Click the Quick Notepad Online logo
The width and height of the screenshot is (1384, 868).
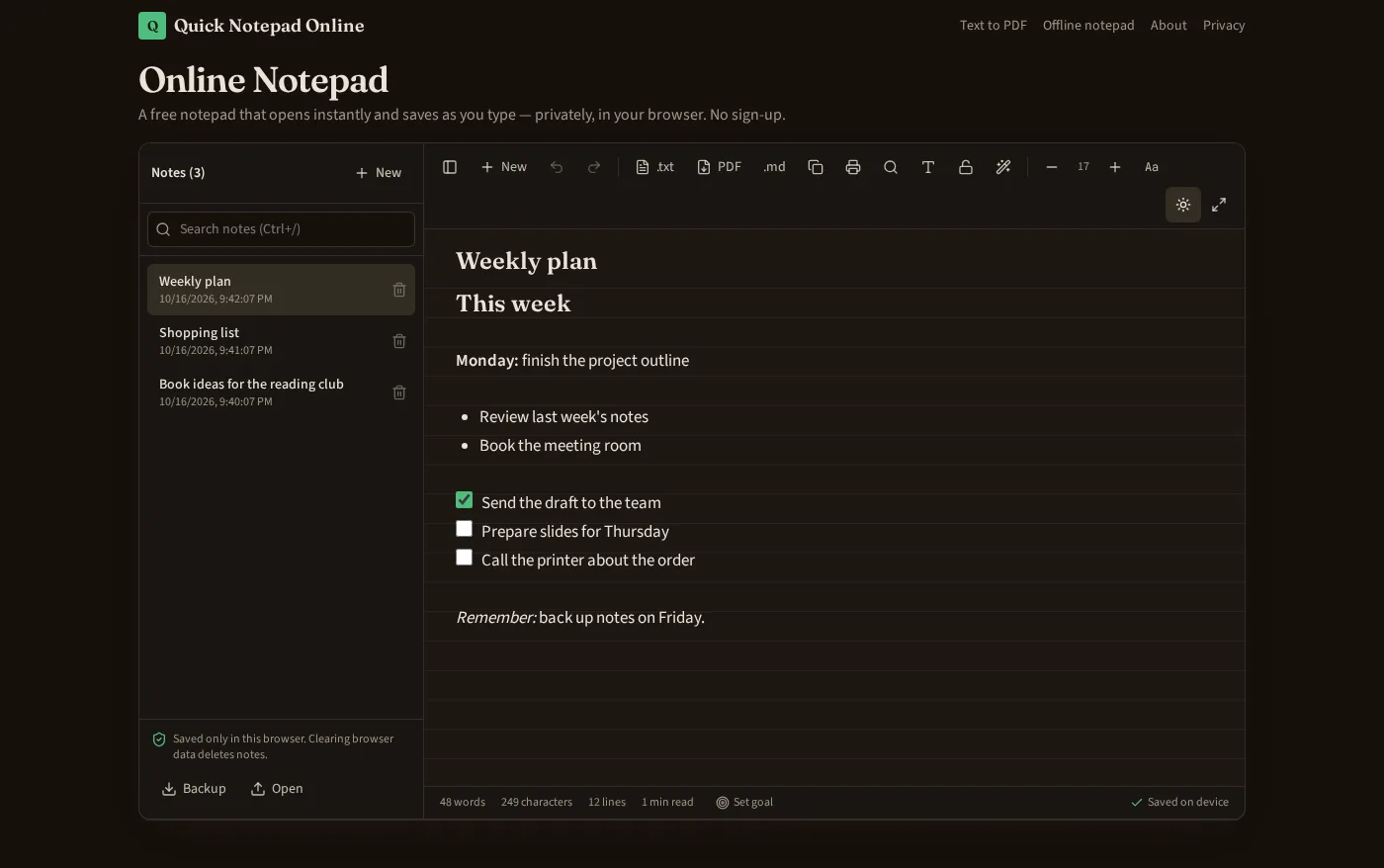pyautogui.click(x=251, y=26)
